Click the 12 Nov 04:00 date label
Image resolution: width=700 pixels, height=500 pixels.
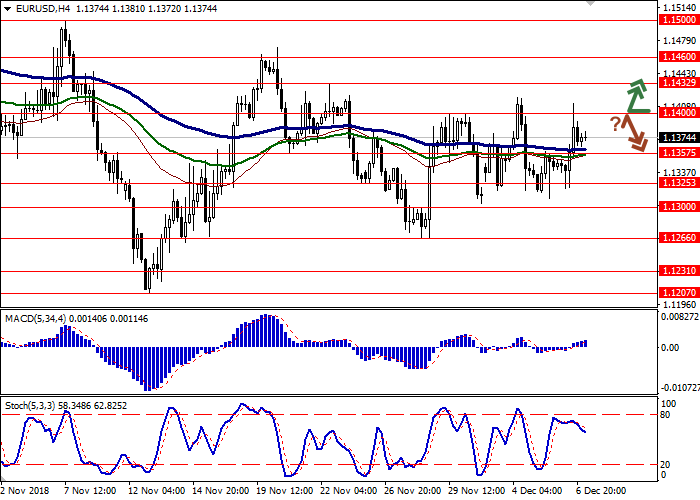point(153,491)
